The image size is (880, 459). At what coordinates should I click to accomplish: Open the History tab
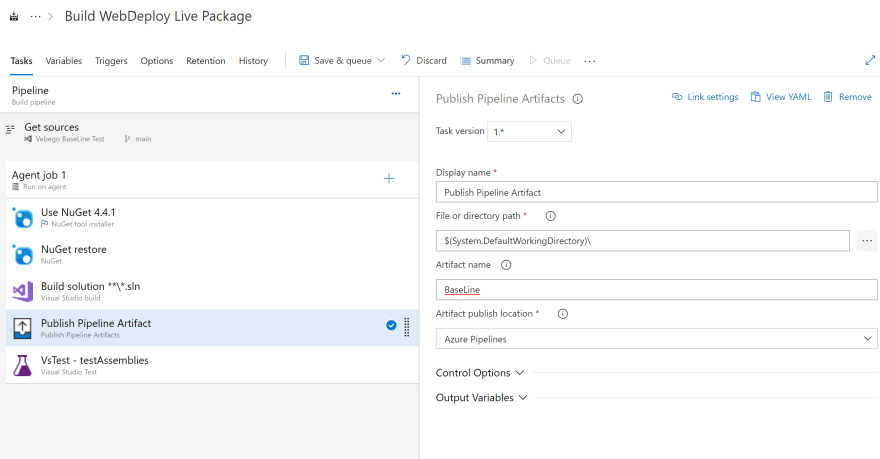[253, 61]
